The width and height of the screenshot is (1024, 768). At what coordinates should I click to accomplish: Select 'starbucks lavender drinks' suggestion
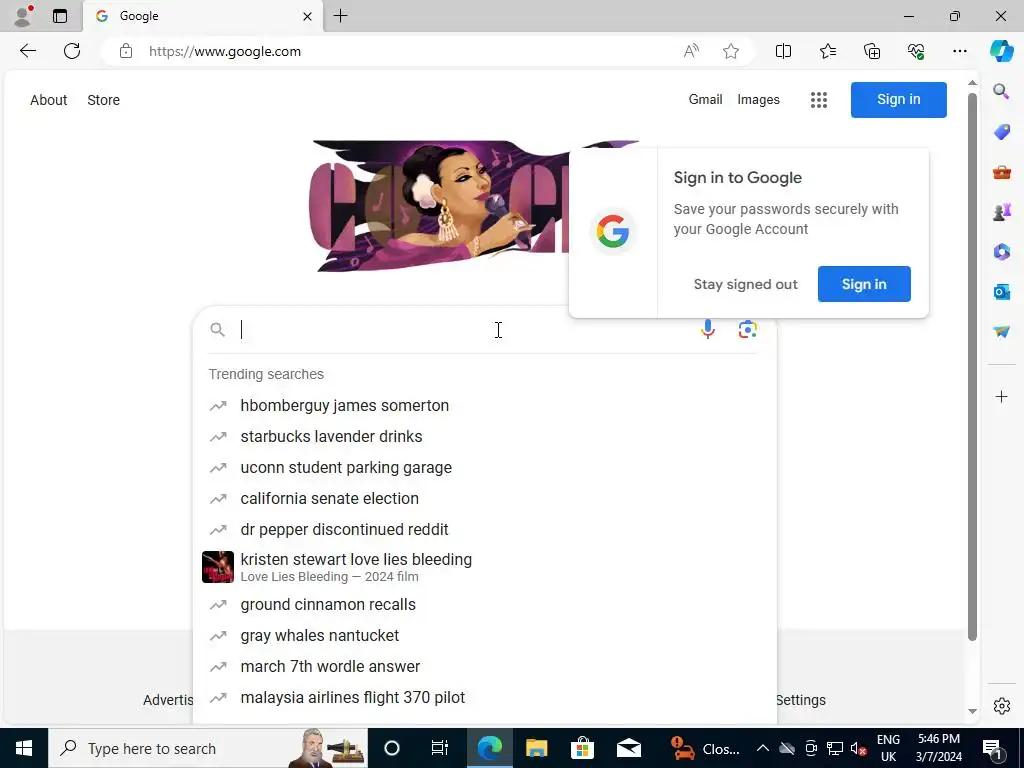pyautogui.click(x=485, y=436)
